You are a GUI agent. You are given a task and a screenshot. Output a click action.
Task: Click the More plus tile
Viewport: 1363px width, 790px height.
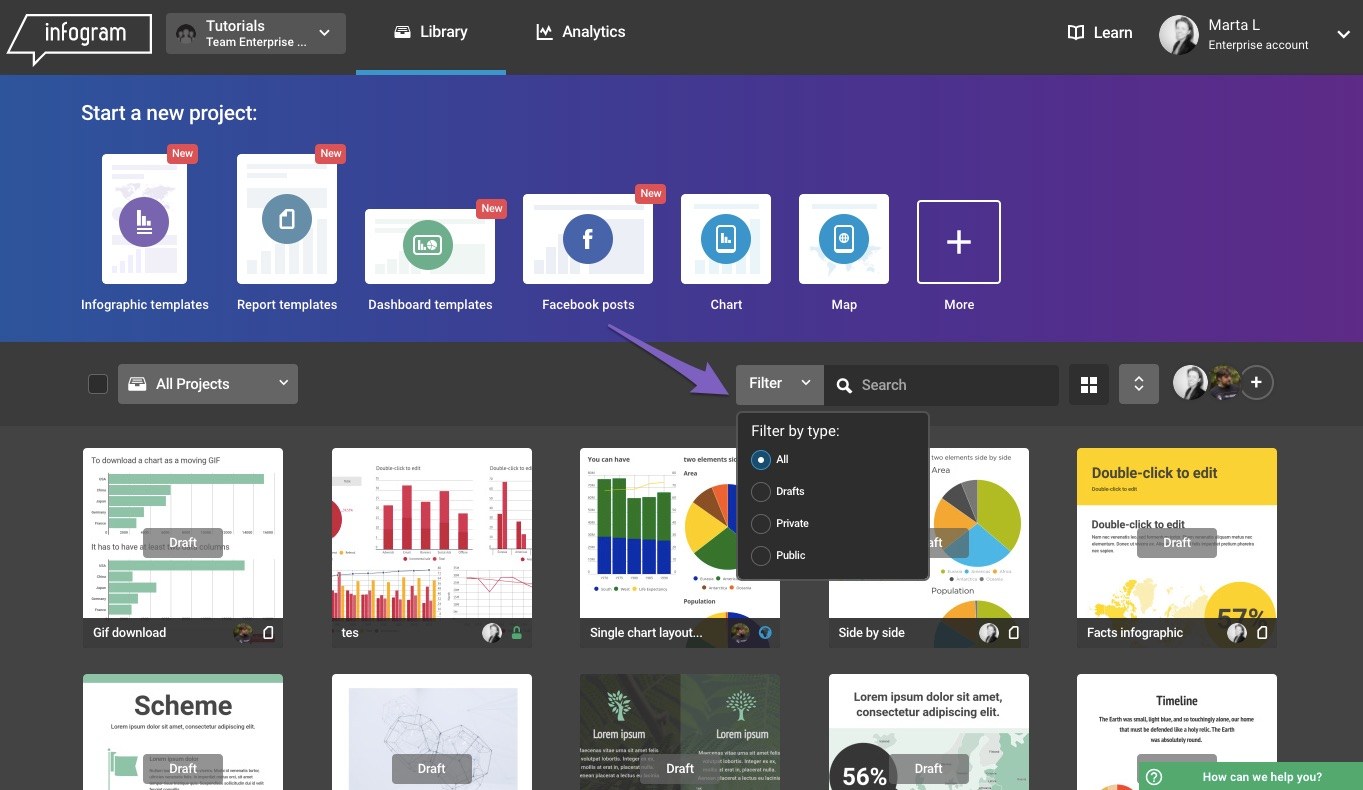958,242
